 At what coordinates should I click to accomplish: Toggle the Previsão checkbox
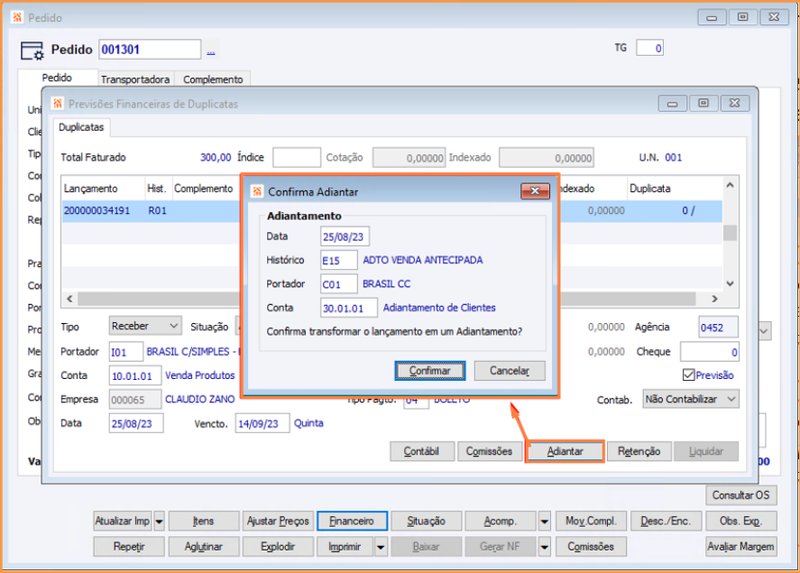pos(688,375)
